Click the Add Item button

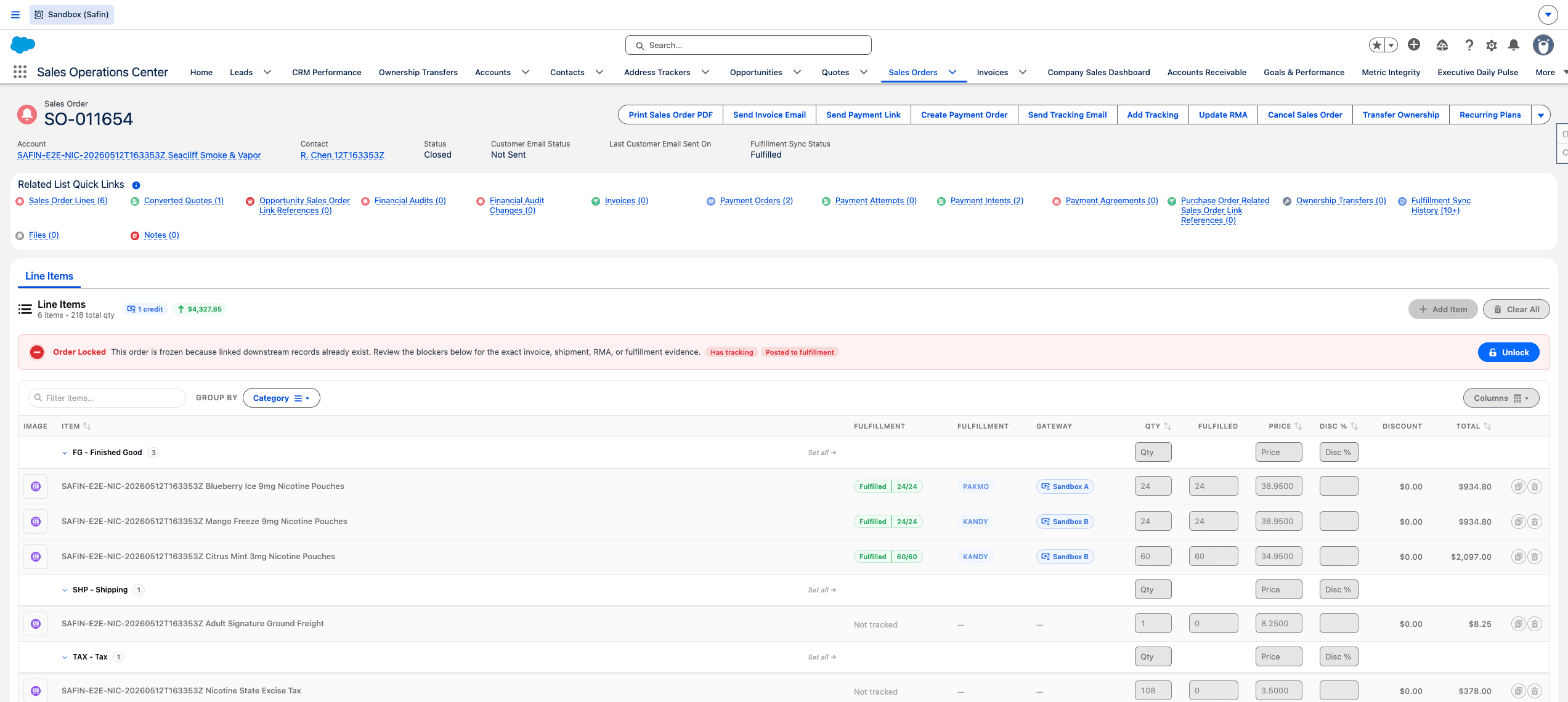pos(1442,309)
